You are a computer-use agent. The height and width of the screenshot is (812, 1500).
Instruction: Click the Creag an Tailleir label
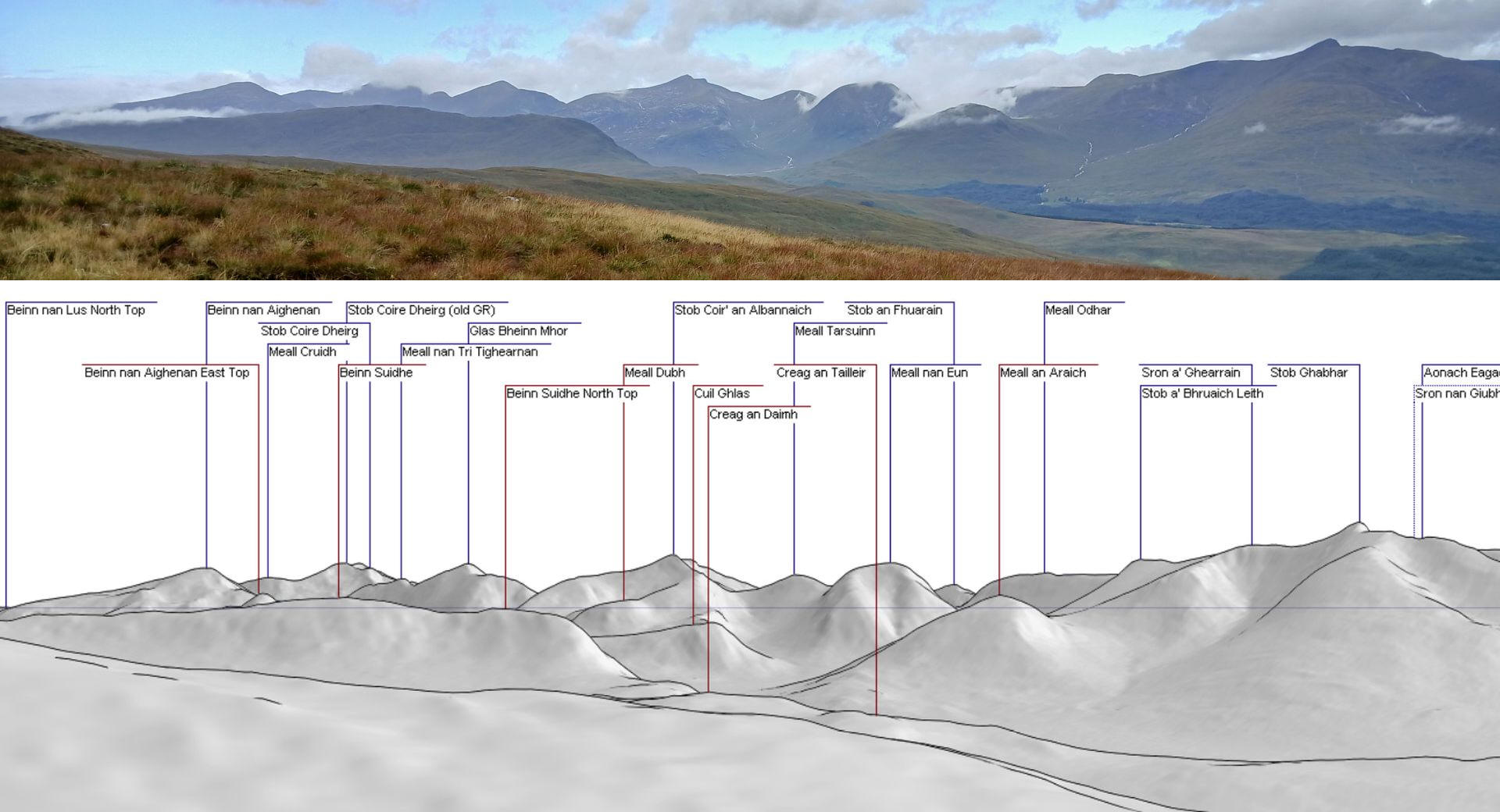(x=820, y=372)
